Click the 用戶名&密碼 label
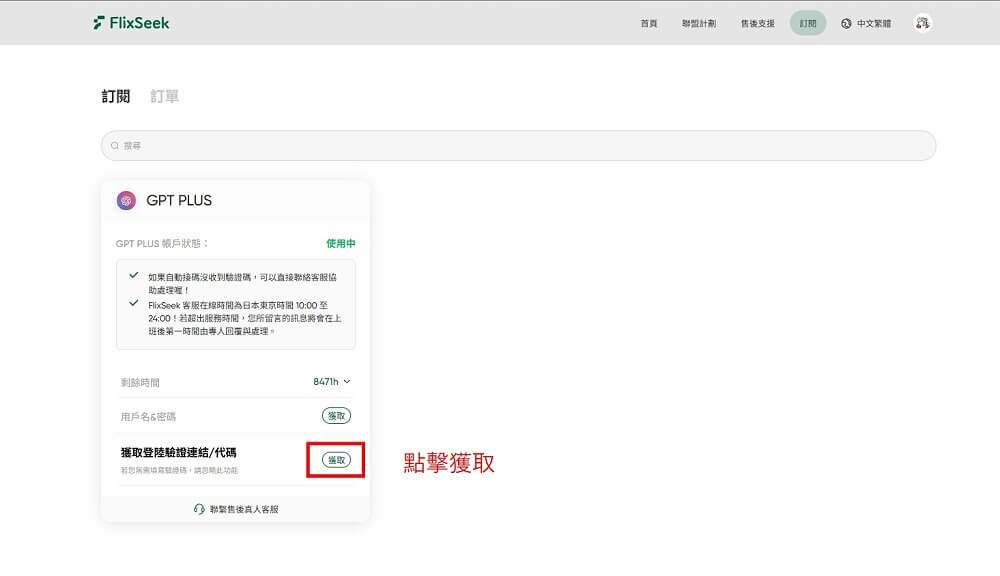Screen dimensions: 1000x576 148,417
